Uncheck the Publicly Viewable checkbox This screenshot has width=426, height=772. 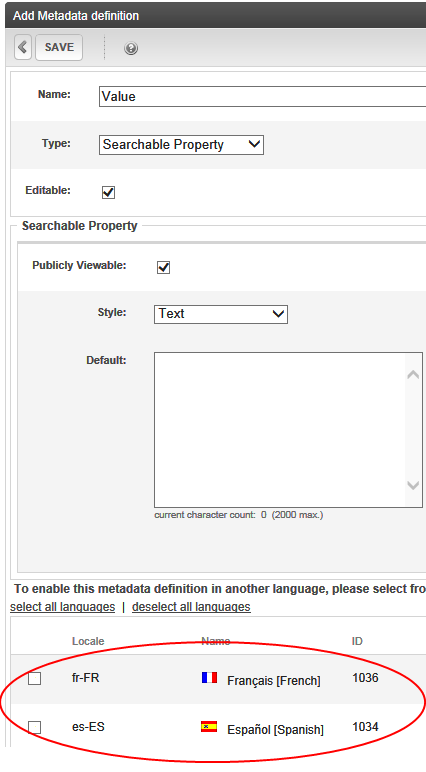164,267
